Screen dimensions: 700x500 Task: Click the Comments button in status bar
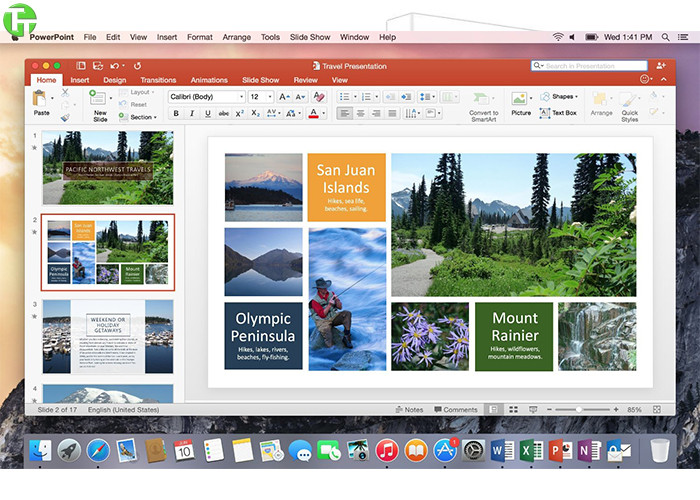pos(455,409)
